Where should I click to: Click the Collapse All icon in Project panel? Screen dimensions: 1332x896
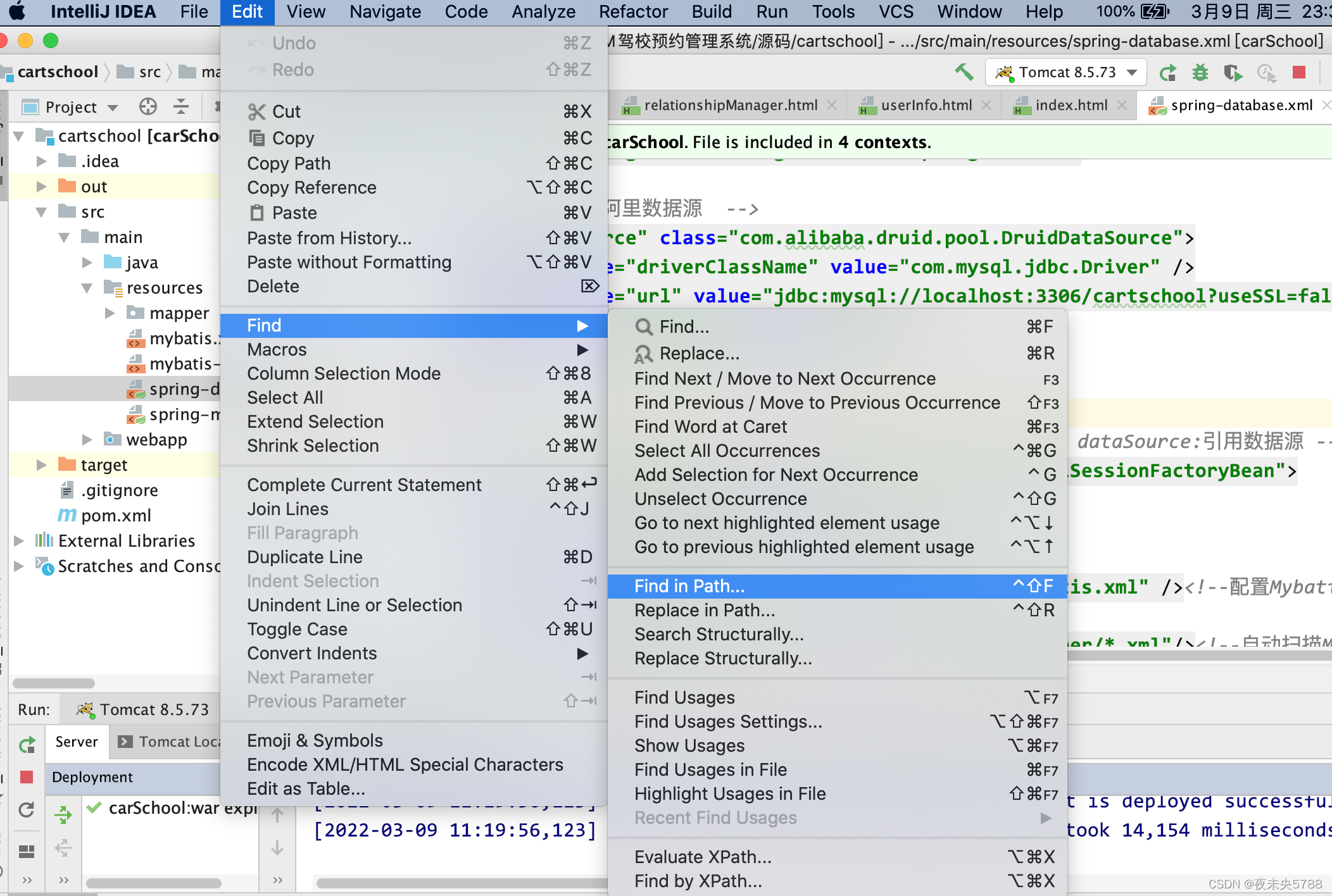(x=181, y=106)
